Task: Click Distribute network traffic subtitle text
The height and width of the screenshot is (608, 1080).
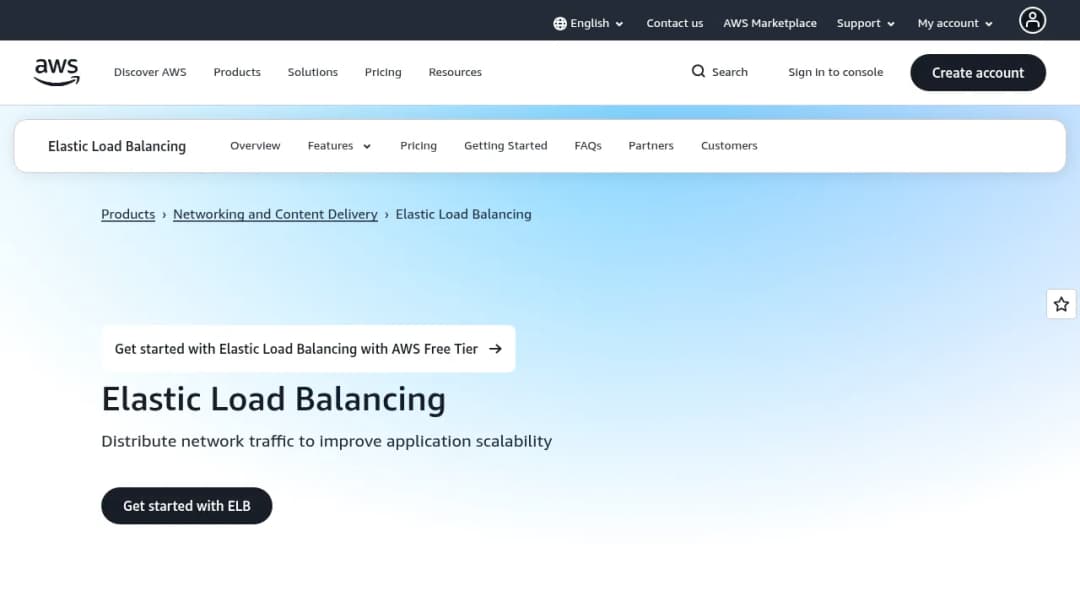Action: click(x=326, y=441)
